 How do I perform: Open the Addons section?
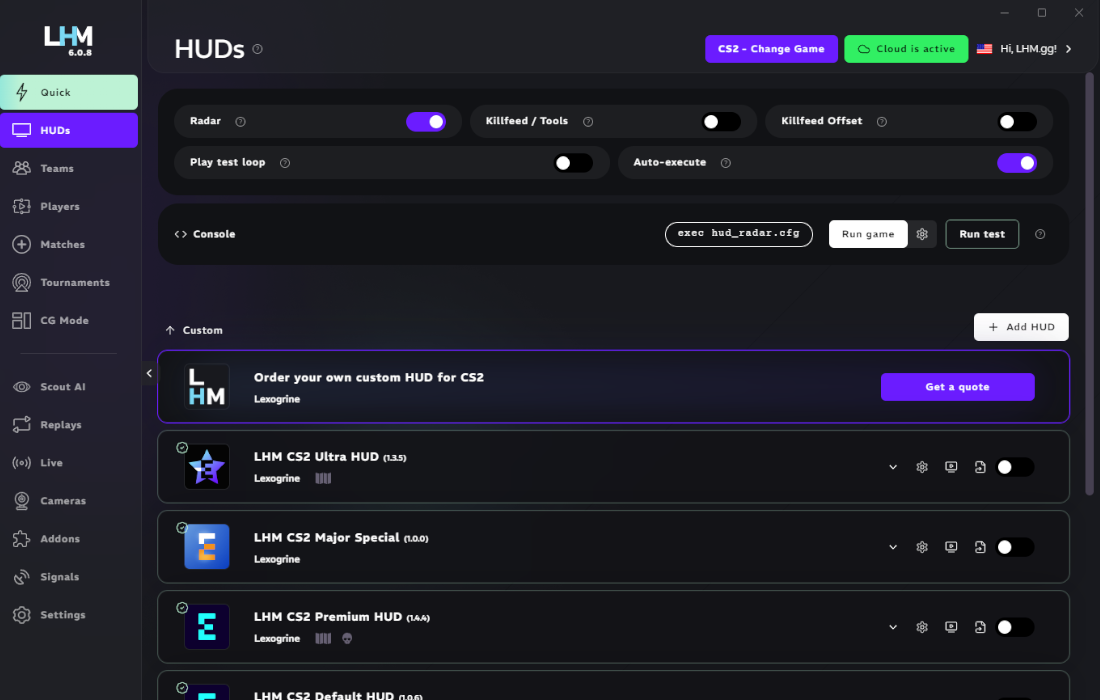60,539
